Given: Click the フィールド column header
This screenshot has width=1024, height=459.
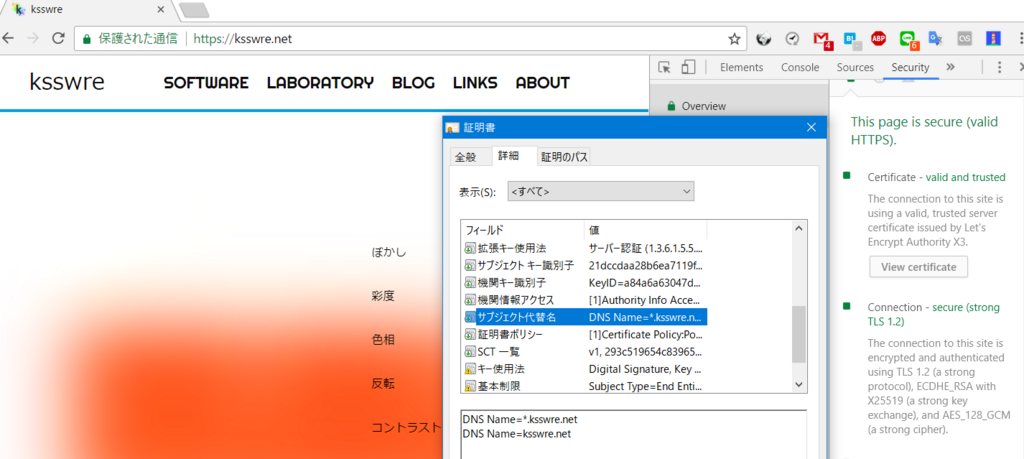Looking at the screenshot, I should [x=522, y=230].
